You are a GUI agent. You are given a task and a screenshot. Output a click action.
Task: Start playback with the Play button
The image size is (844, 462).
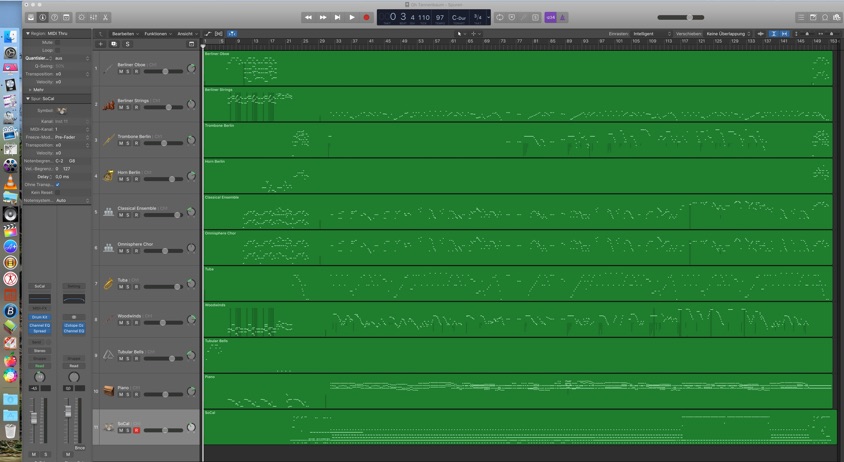(352, 17)
